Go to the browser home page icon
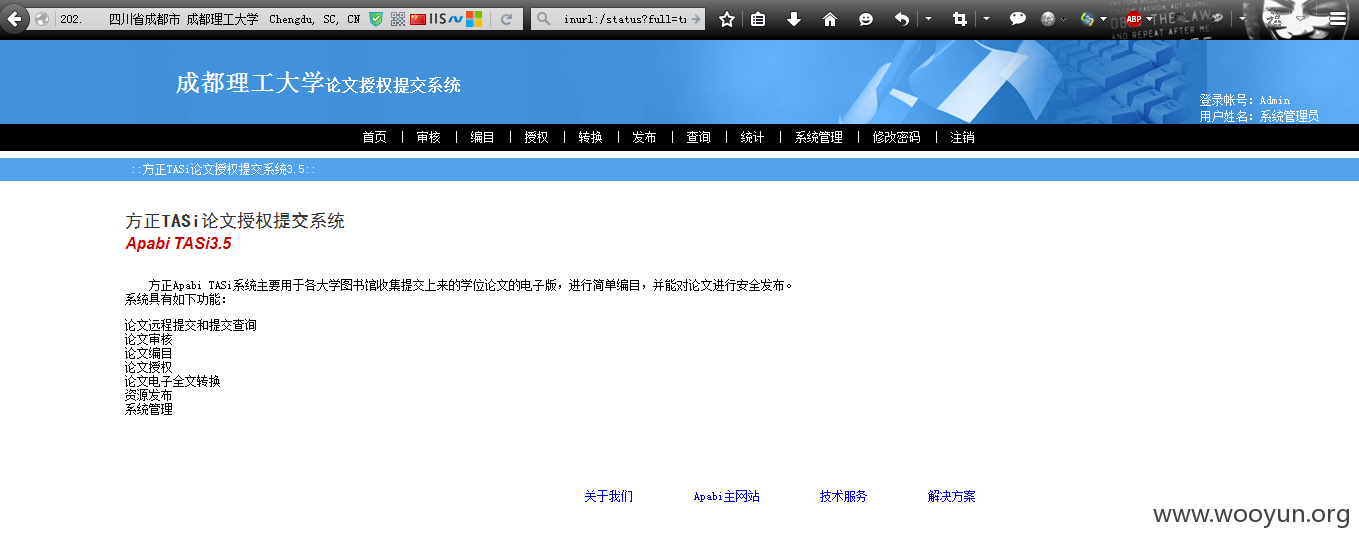This screenshot has width=1359, height=543. click(x=830, y=19)
